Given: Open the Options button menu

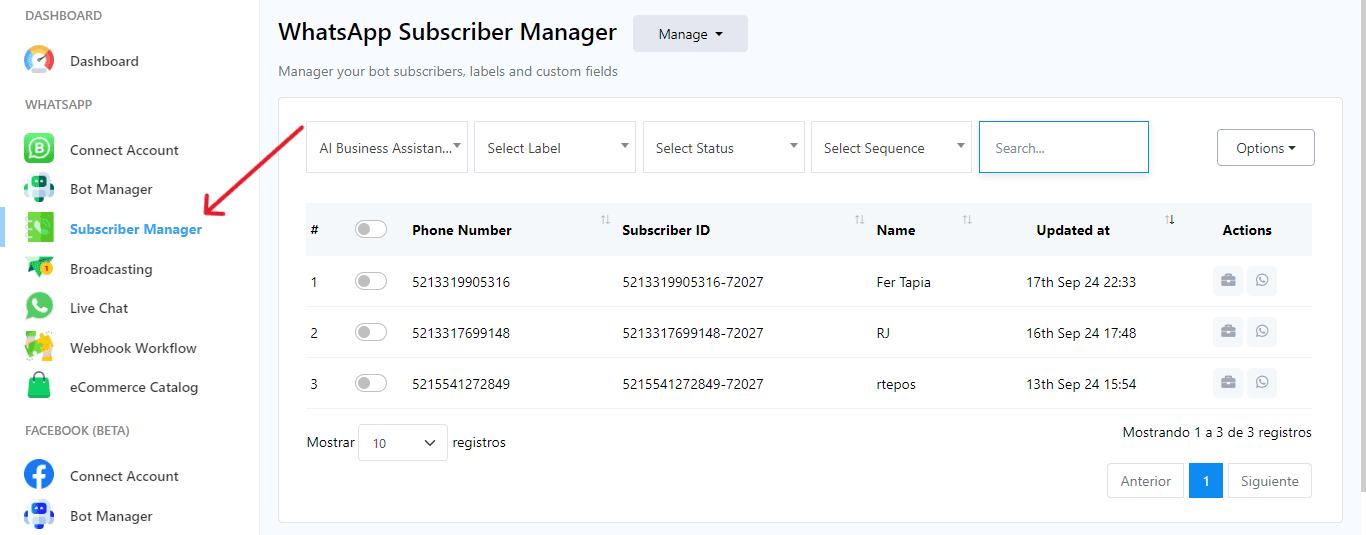Looking at the screenshot, I should (1265, 148).
